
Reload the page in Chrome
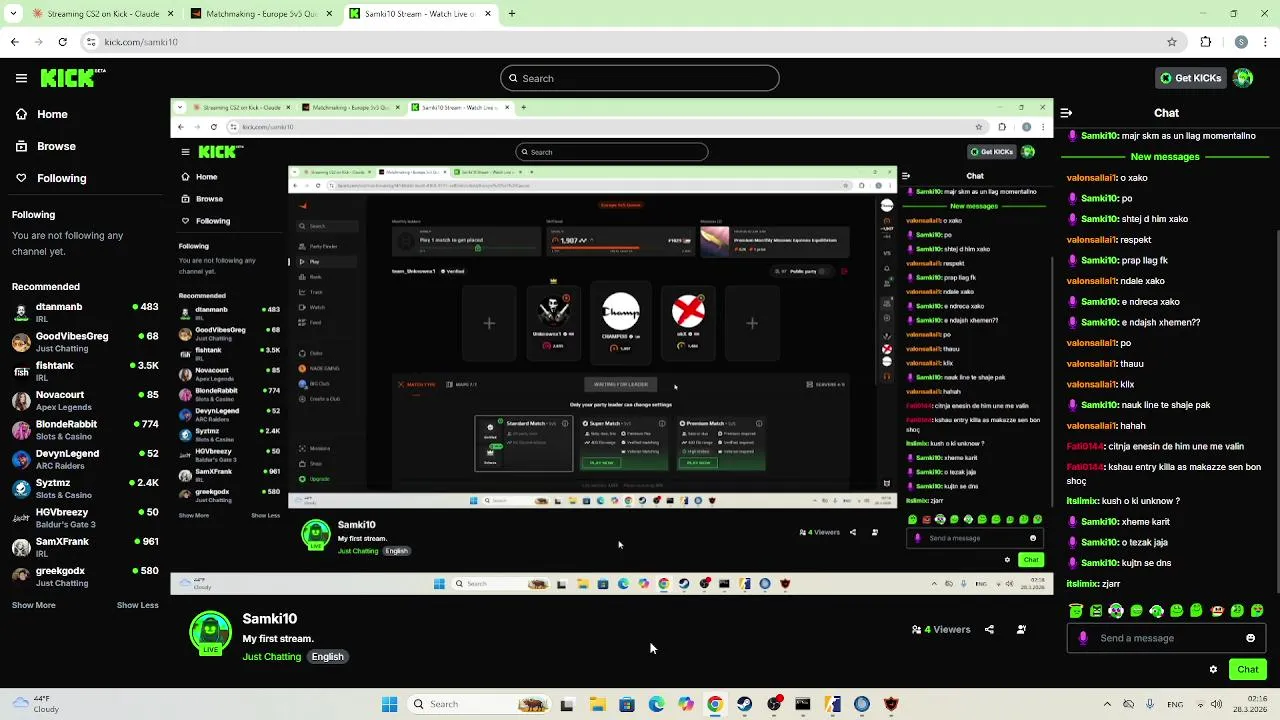(x=62, y=42)
